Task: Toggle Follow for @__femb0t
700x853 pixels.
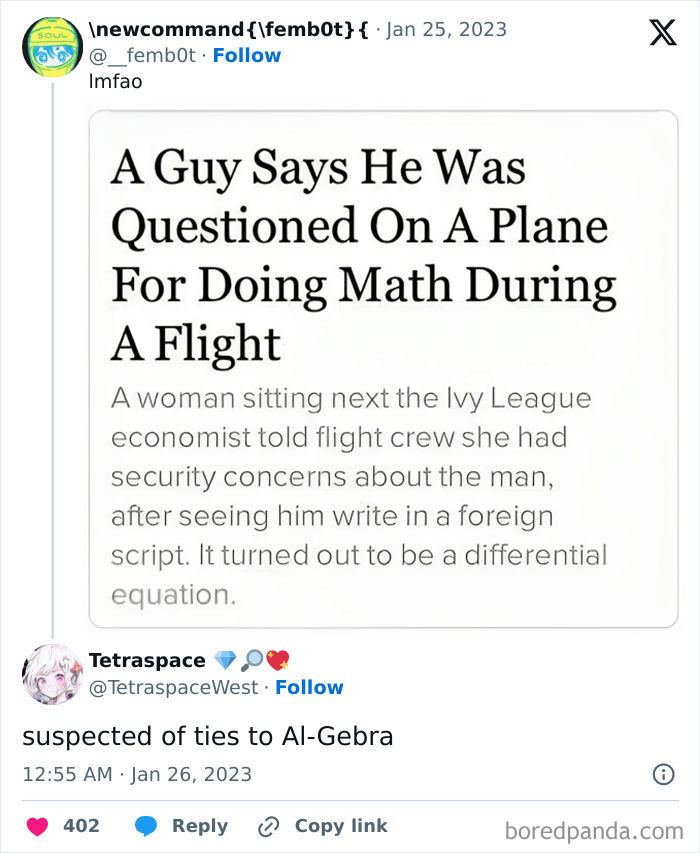Action: pyautogui.click(x=247, y=55)
